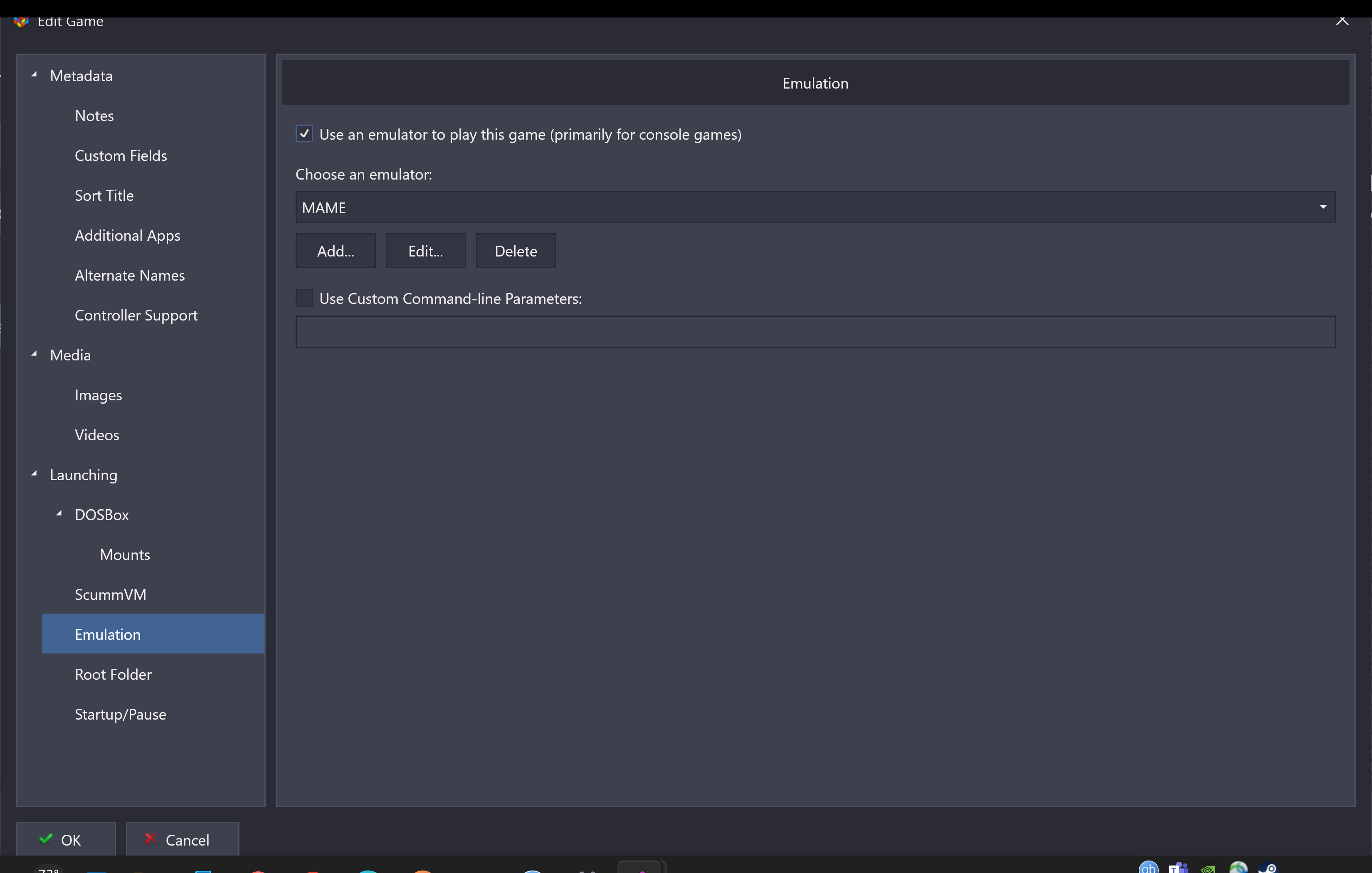The width and height of the screenshot is (1372, 873).
Task: Click the Emulation header text
Action: pyautogui.click(x=815, y=83)
